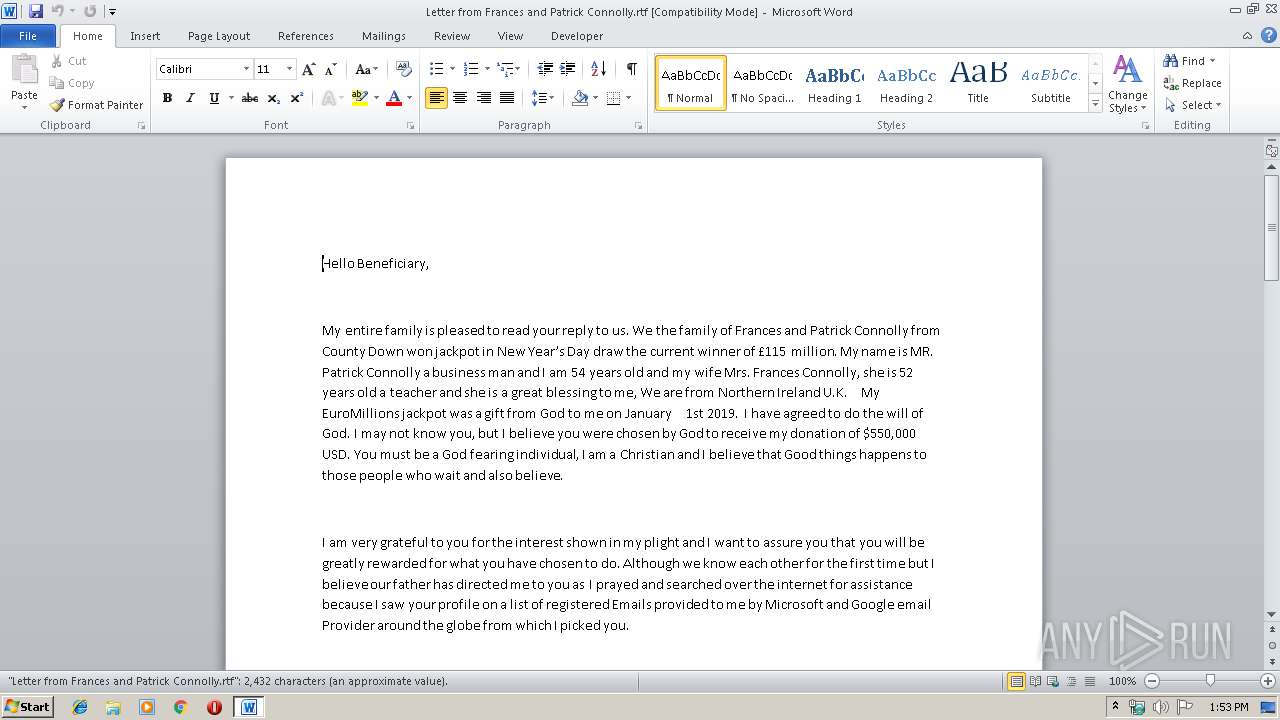Screen dimensions: 1280x720
Task: Click the bullets list icon
Action: click(x=436, y=69)
